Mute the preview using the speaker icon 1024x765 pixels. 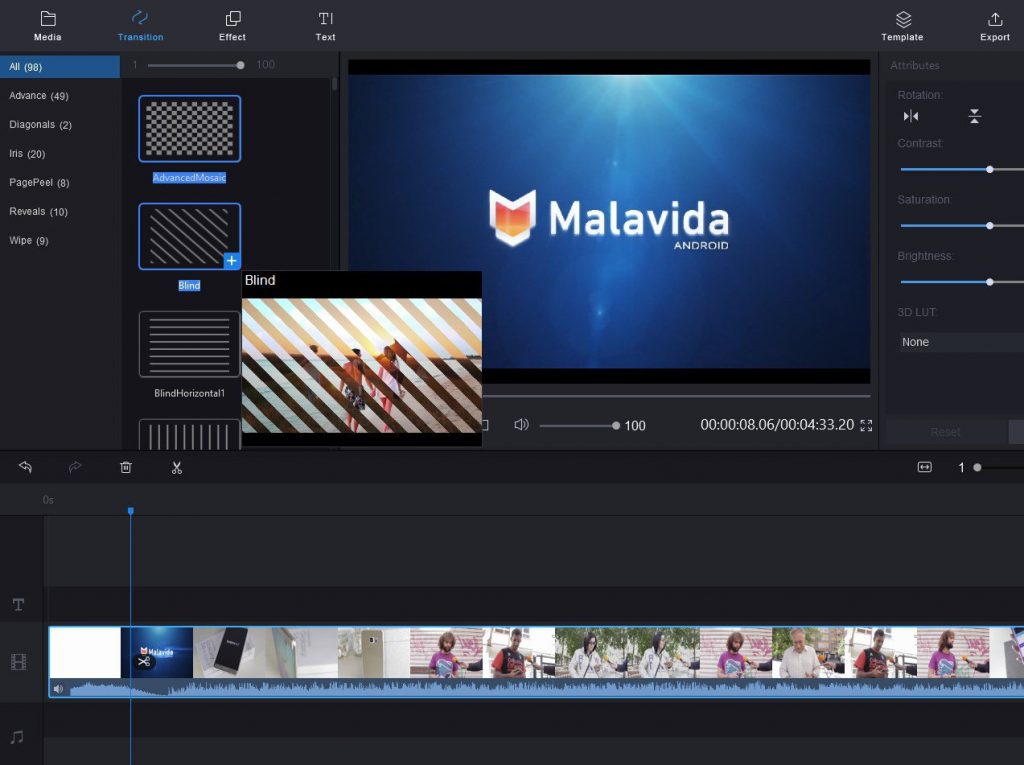[x=521, y=424]
